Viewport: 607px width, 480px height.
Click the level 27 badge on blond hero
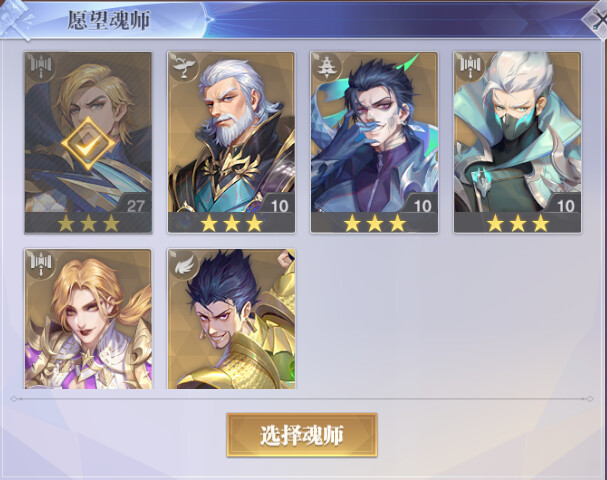click(135, 205)
